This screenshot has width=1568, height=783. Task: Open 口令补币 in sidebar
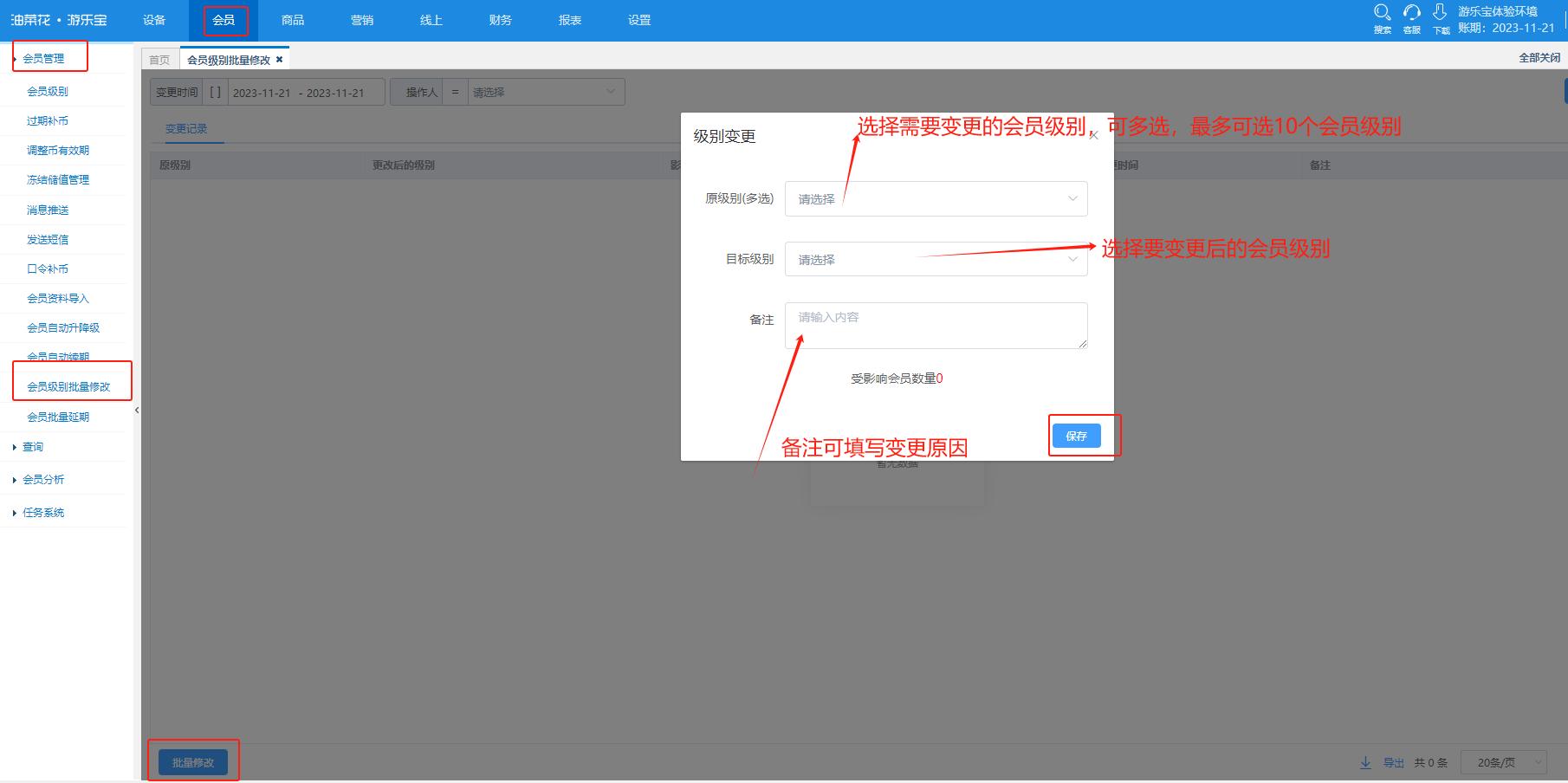point(48,269)
